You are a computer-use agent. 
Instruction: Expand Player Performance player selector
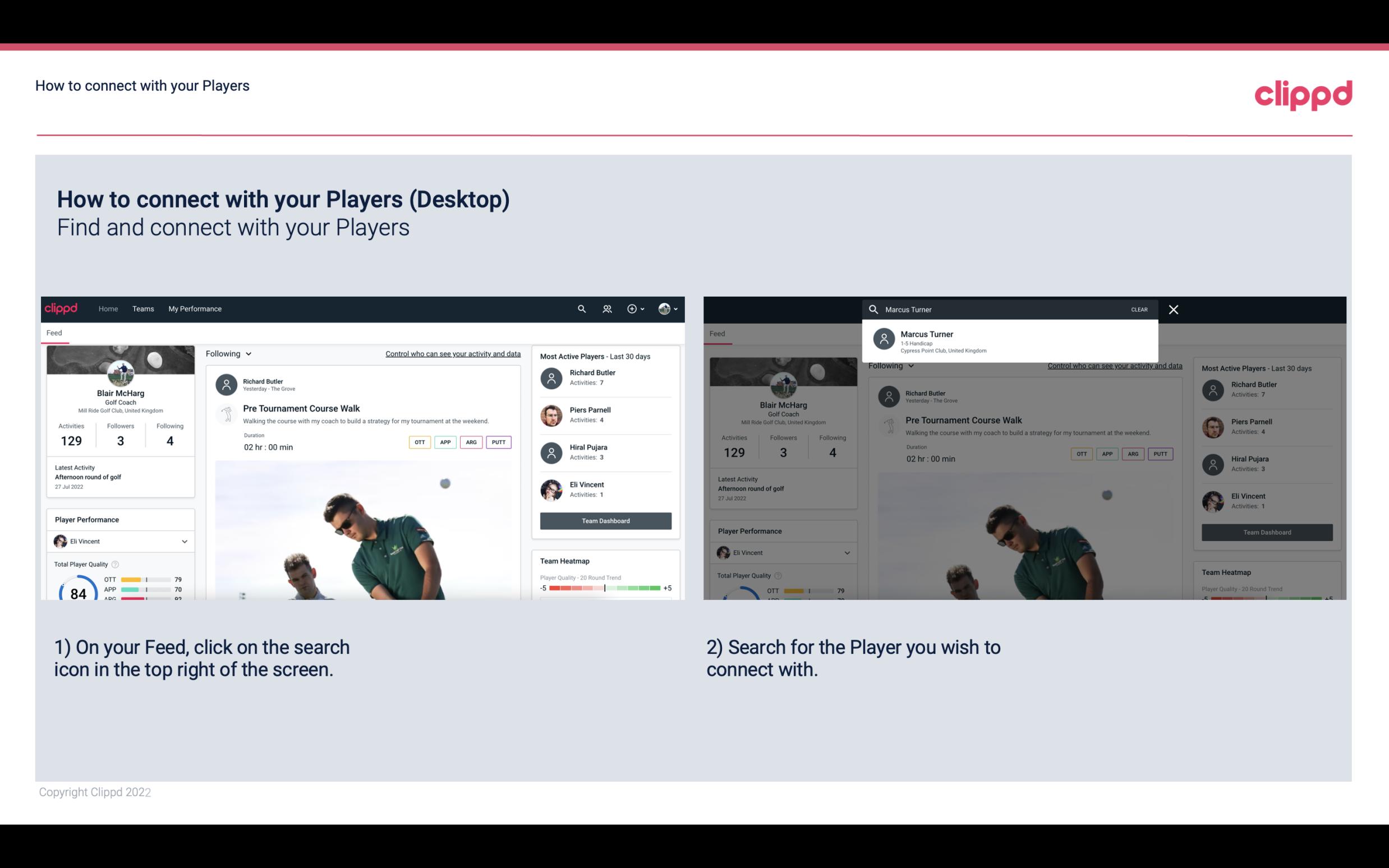[x=185, y=541]
